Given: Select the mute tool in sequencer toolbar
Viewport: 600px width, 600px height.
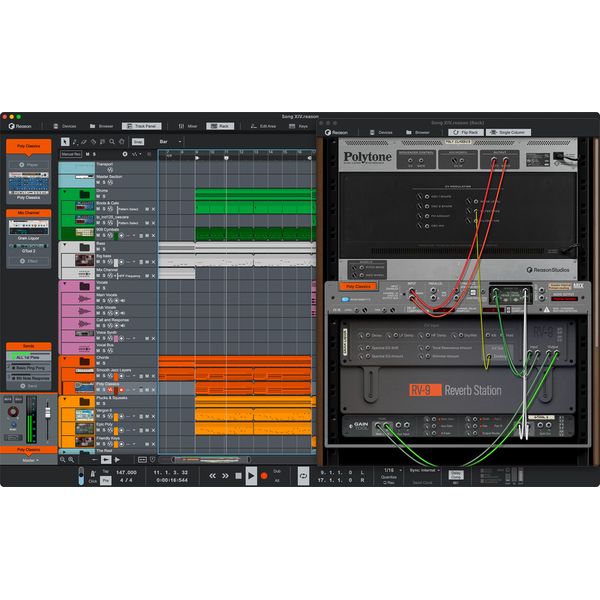Looking at the screenshot, I should tap(103, 142).
